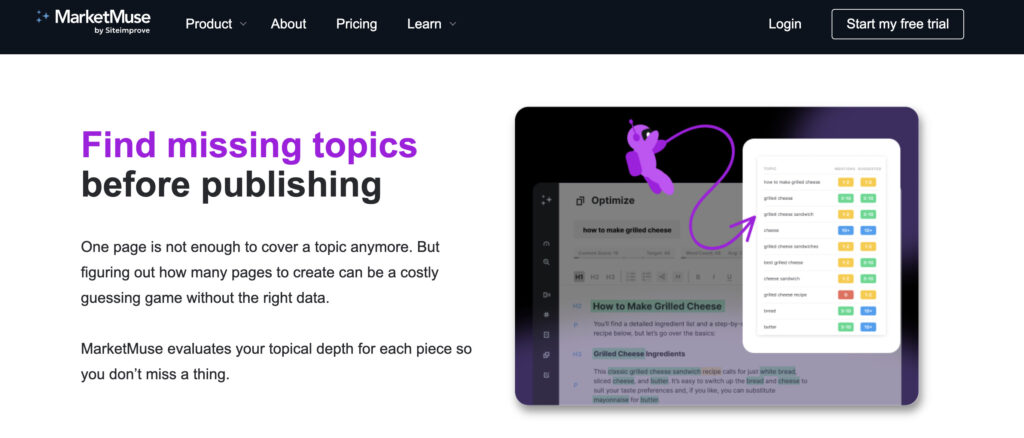Go to the About page
Viewport: 1024px width, 438px height.
pos(289,24)
